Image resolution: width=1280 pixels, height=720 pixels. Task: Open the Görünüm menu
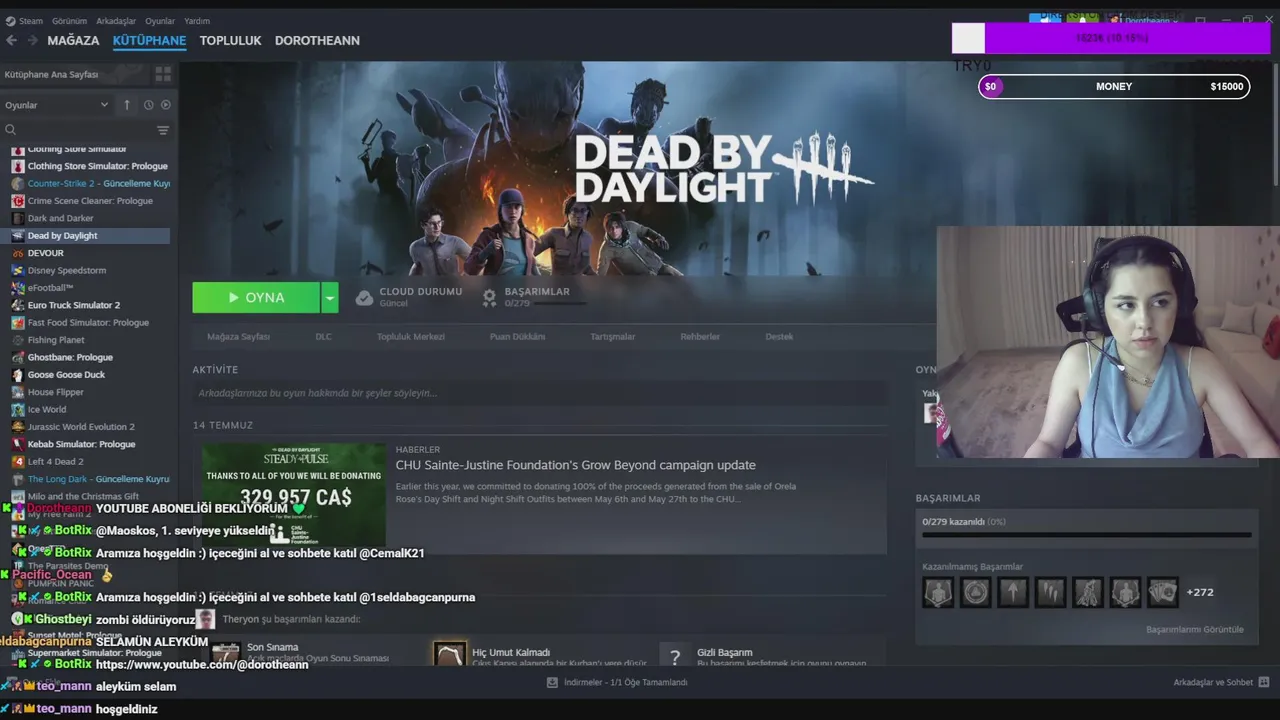(x=70, y=21)
